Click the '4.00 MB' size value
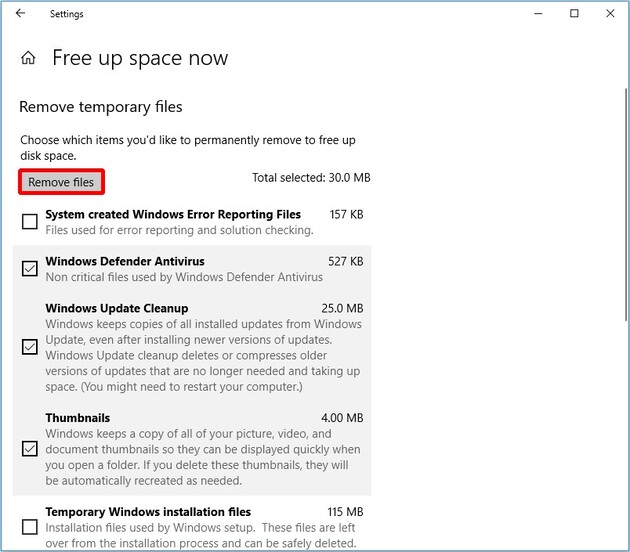 (x=342, y=418)
